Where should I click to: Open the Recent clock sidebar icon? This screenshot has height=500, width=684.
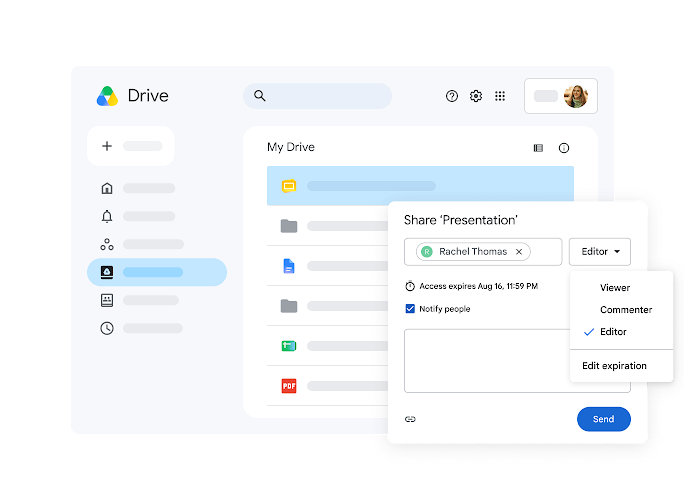pyautogui.click(x=107, y=328)
